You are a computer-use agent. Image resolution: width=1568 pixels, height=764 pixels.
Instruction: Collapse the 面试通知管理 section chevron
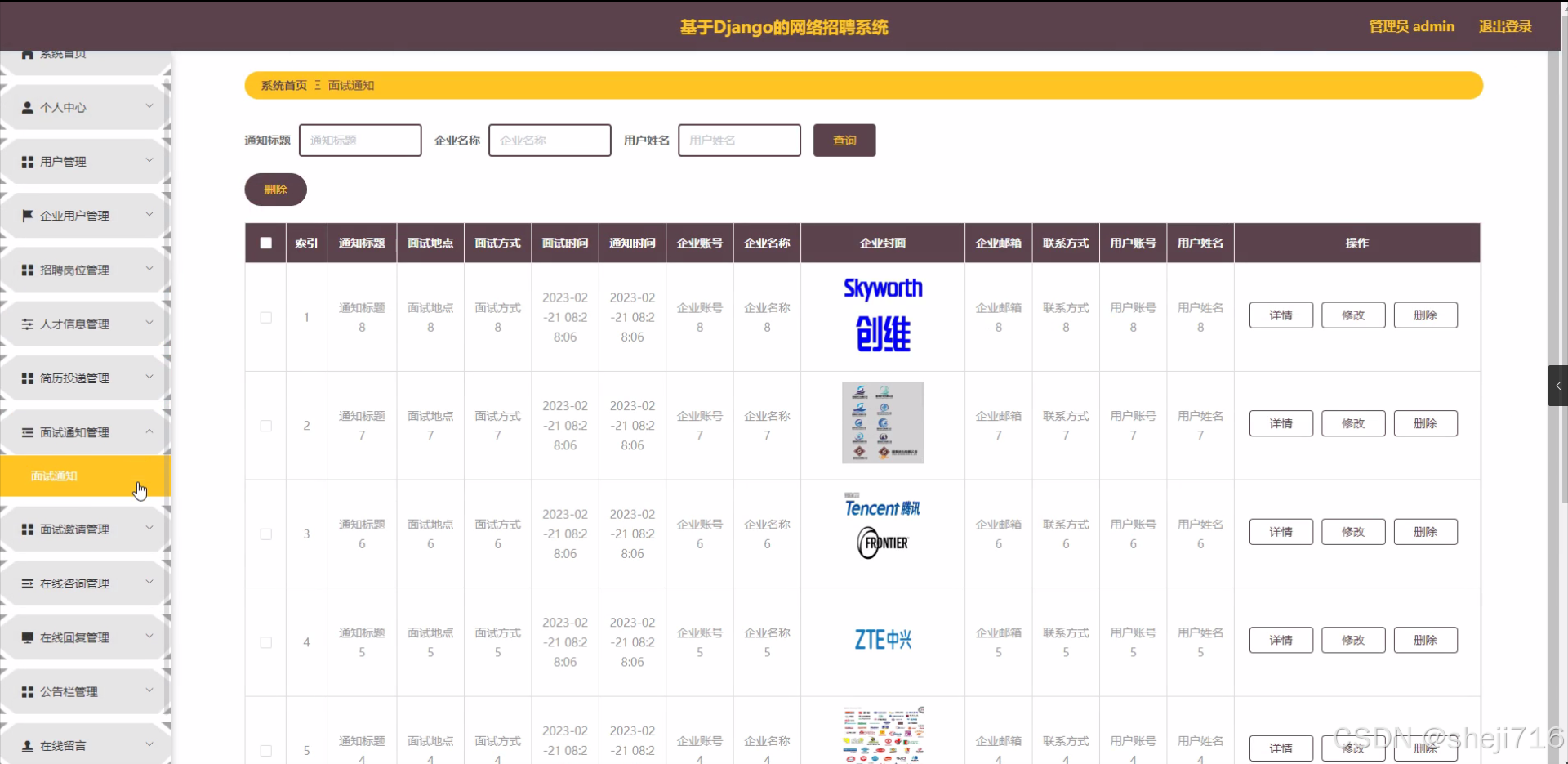pos(149,432)
